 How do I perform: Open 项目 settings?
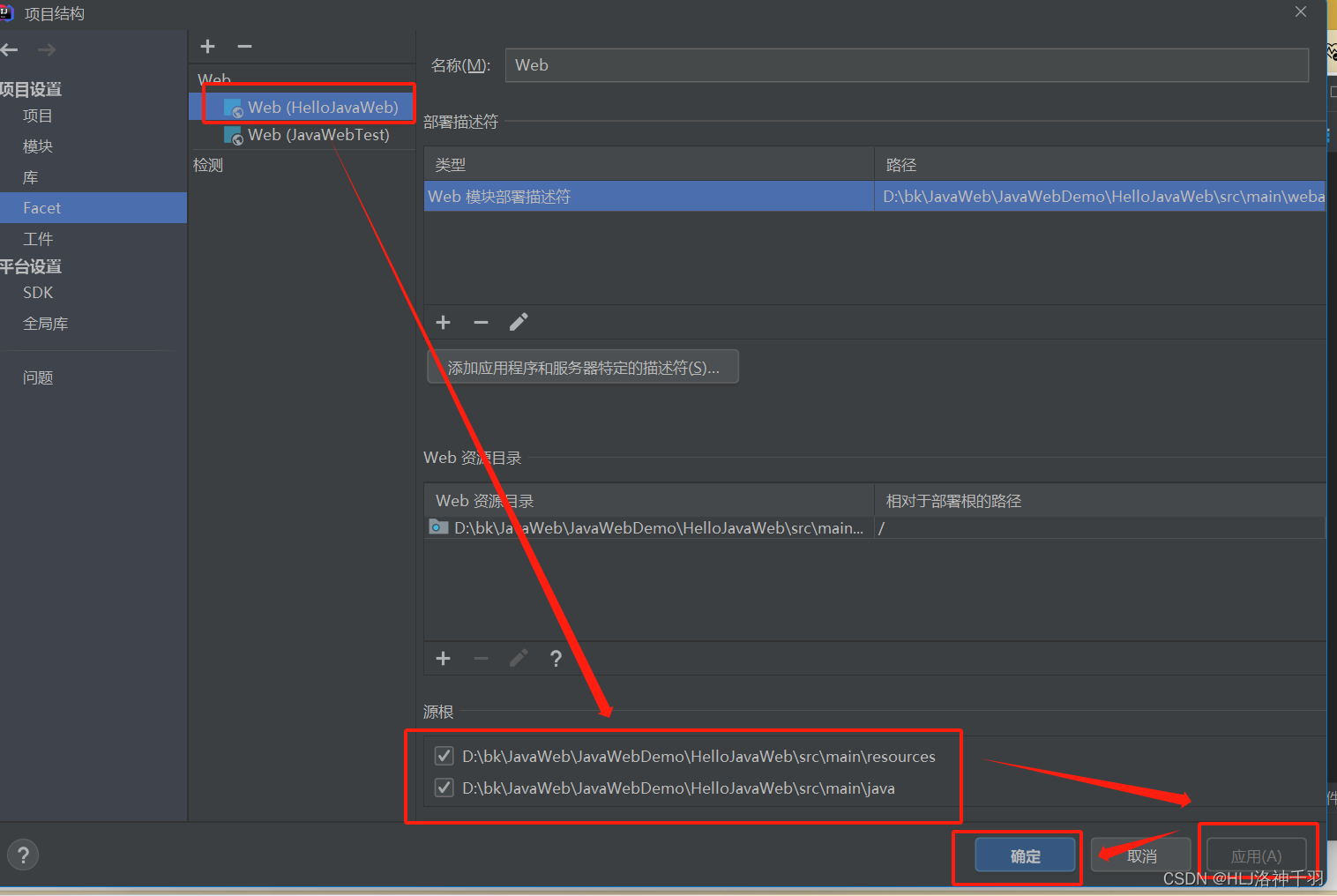tap(38, 116)
